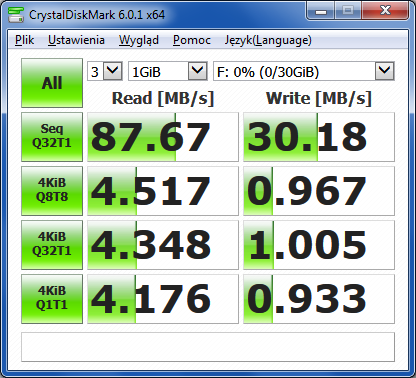Open the test size dropdown showing 1GiB
Image resolution: width=416 pixels, height=378 pixels.
pos(168,71)
